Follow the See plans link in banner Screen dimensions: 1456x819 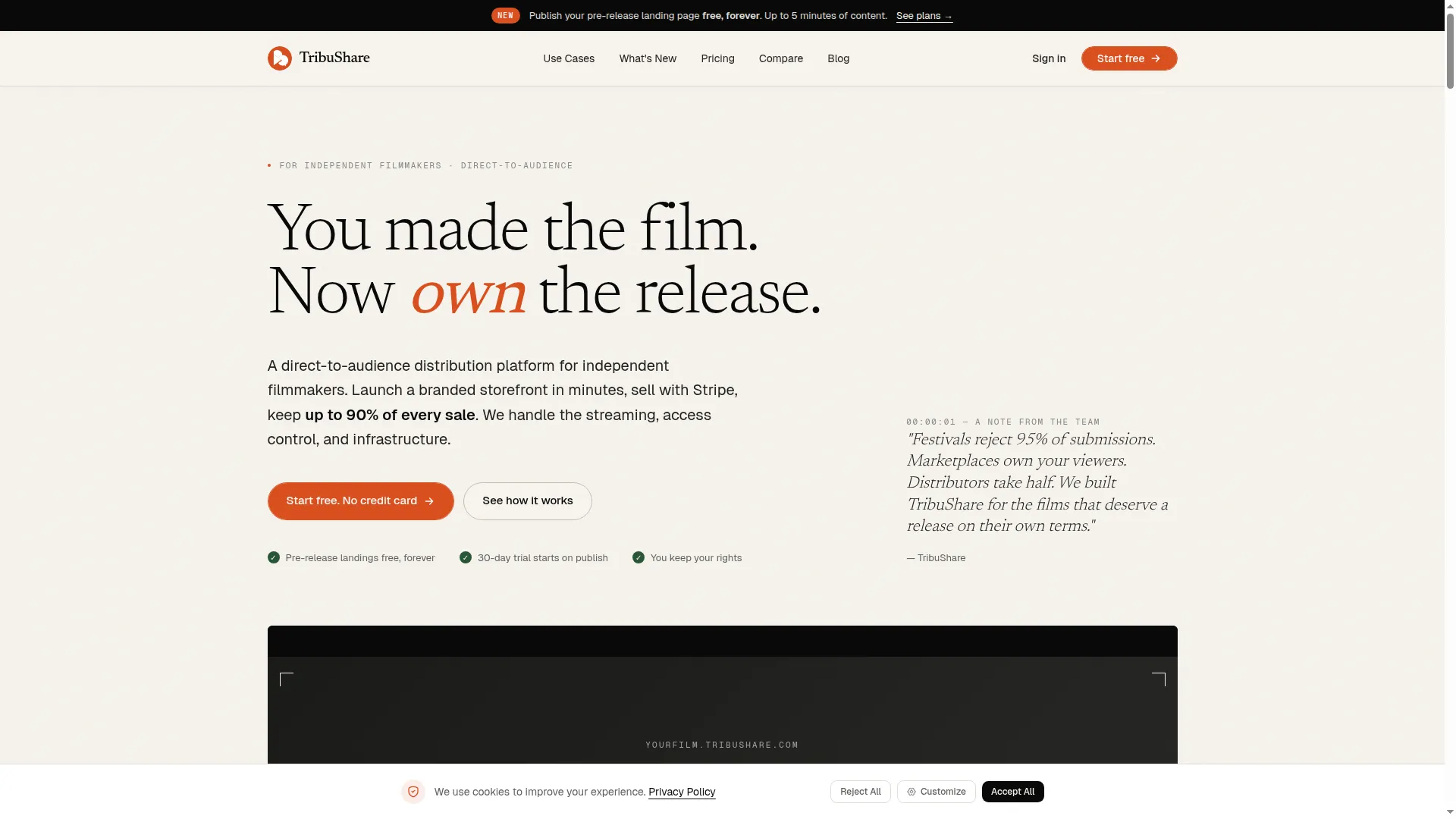tap(924, 16)
